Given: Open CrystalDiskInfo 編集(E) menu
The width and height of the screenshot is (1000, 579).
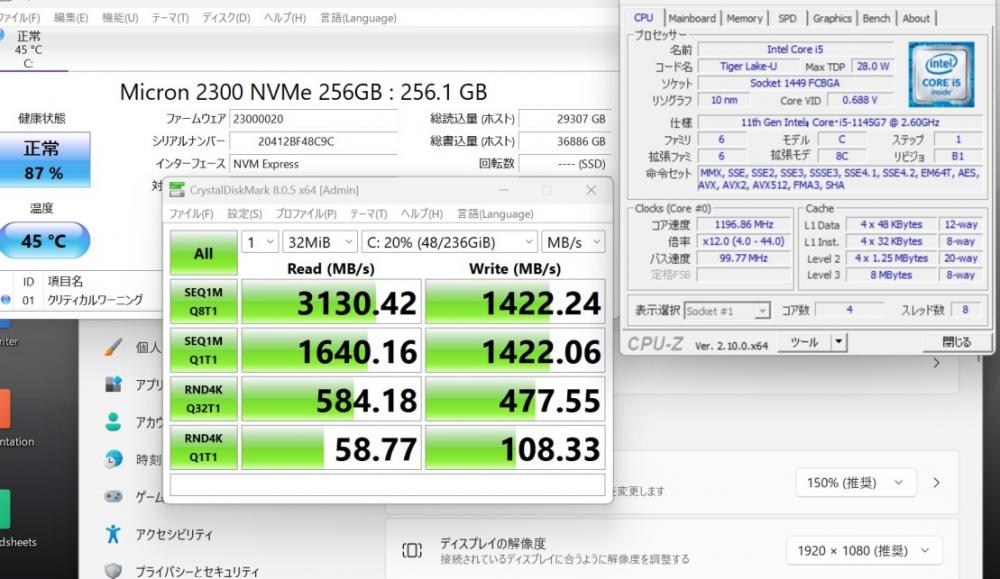Looking at the screenshot, I should (x=71, y=18).
